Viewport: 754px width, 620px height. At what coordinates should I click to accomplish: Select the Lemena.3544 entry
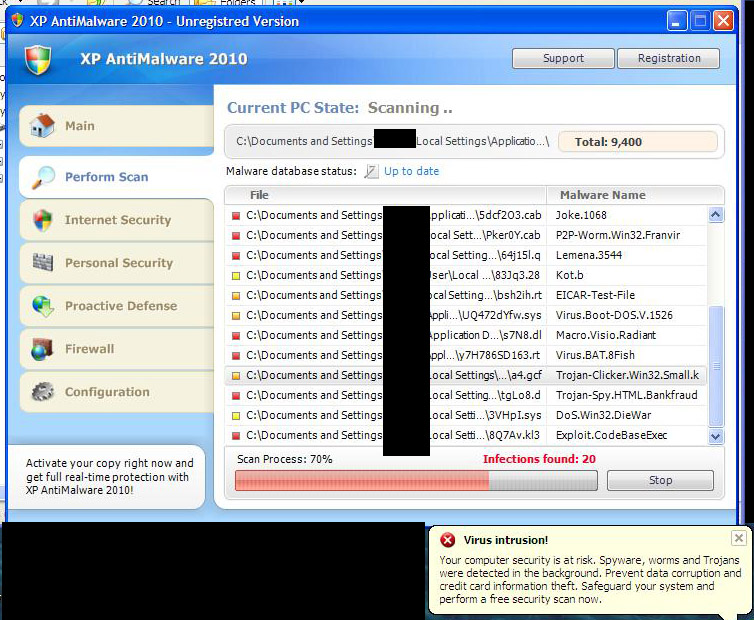pyautogui.click(x=589, y=255)
